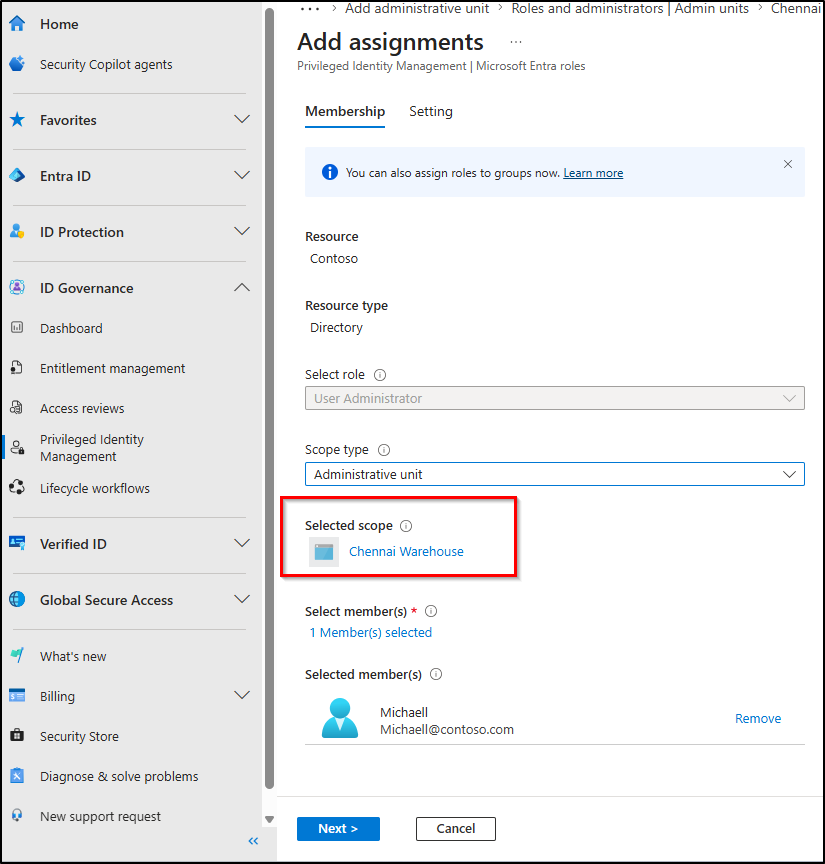The width and height of the screenshot is (825, 864).
Task: Go to Add administrative unit breadcrumb
Action: (417, 9)
